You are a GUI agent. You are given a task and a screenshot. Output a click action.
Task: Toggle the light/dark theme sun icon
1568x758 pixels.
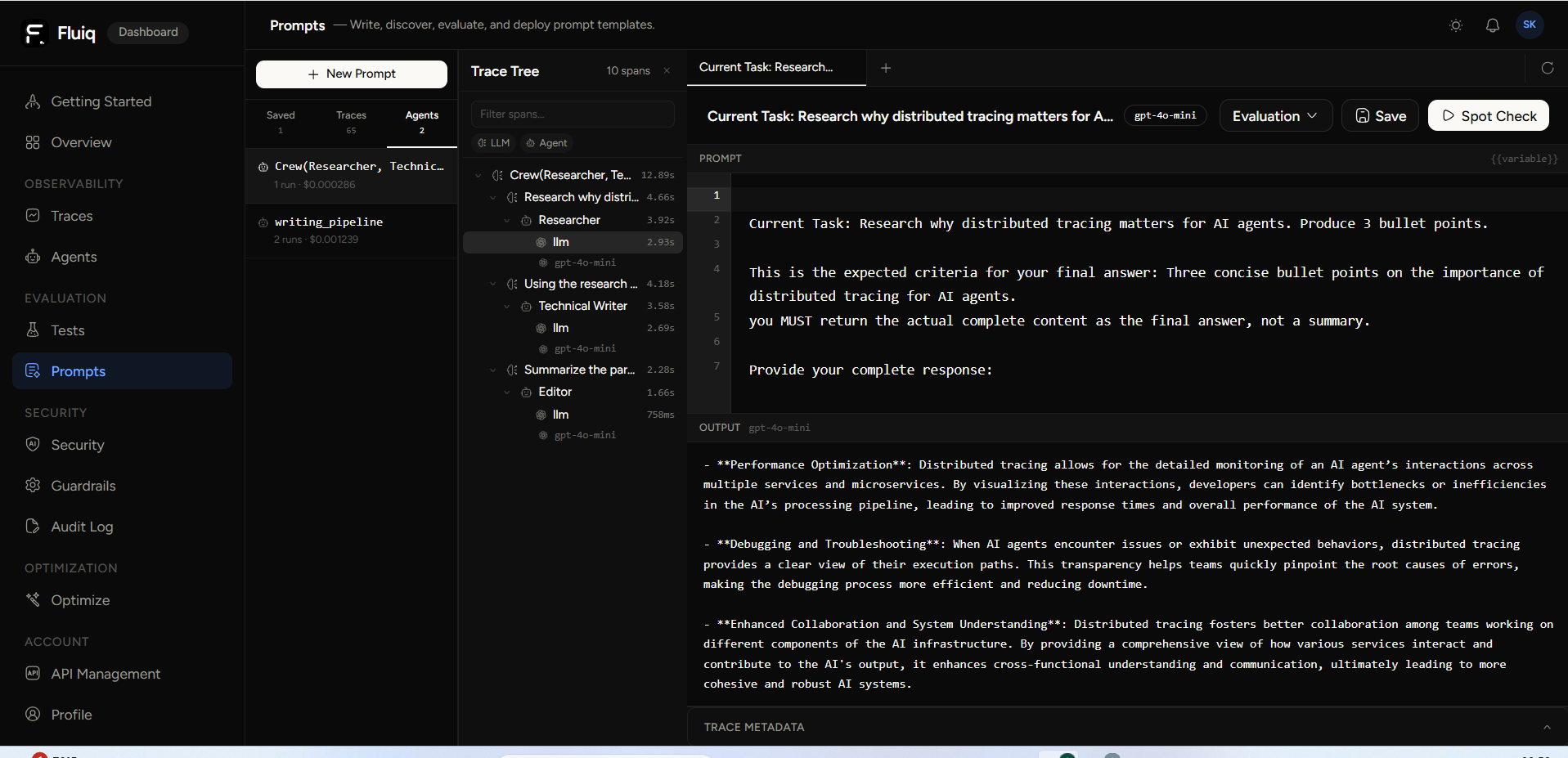pyautogui.click(x=1456, y=25)
